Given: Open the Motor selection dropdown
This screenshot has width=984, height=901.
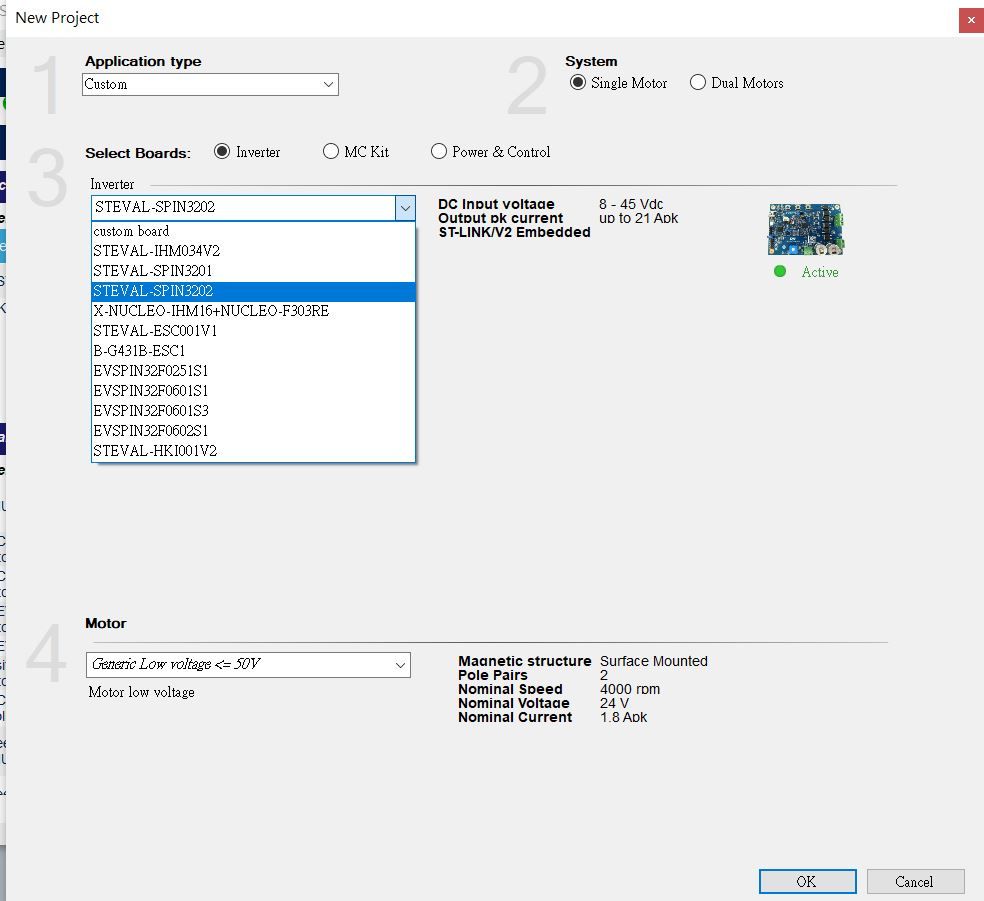Looking at the screenshot, I should tap(249, 665).
